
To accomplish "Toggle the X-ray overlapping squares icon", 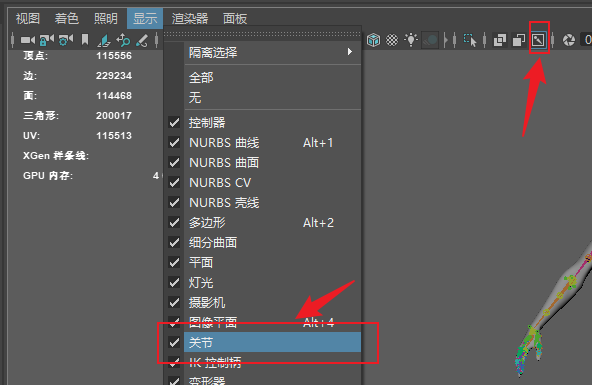I will (x=500, y=40).
